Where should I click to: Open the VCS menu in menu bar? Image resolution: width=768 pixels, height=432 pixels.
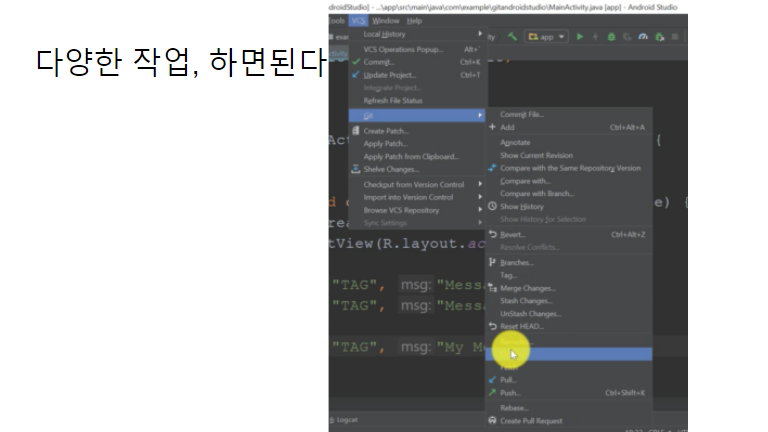pos(358,21)
